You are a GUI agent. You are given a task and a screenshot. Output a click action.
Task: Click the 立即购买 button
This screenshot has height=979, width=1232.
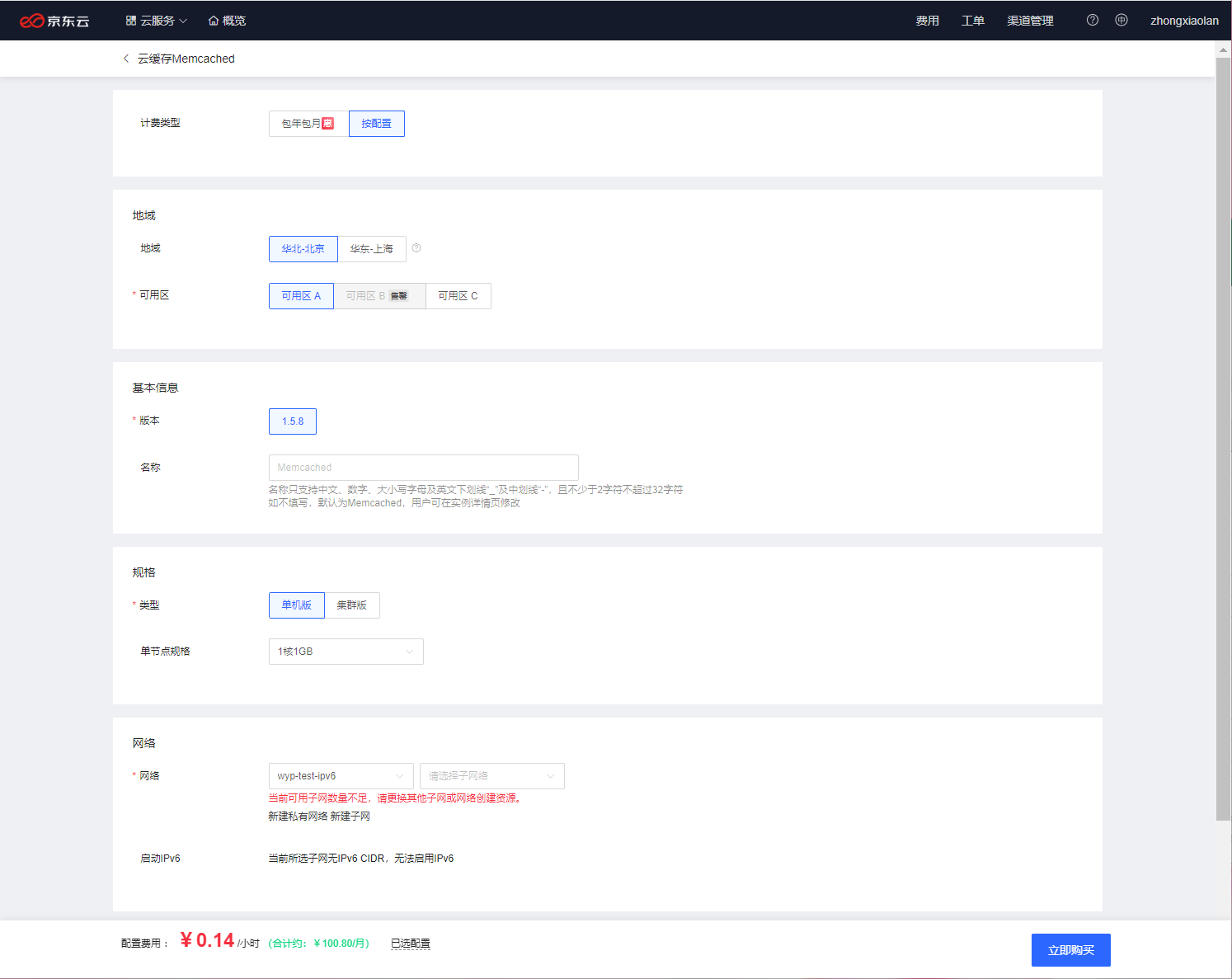pos(1071,950)
